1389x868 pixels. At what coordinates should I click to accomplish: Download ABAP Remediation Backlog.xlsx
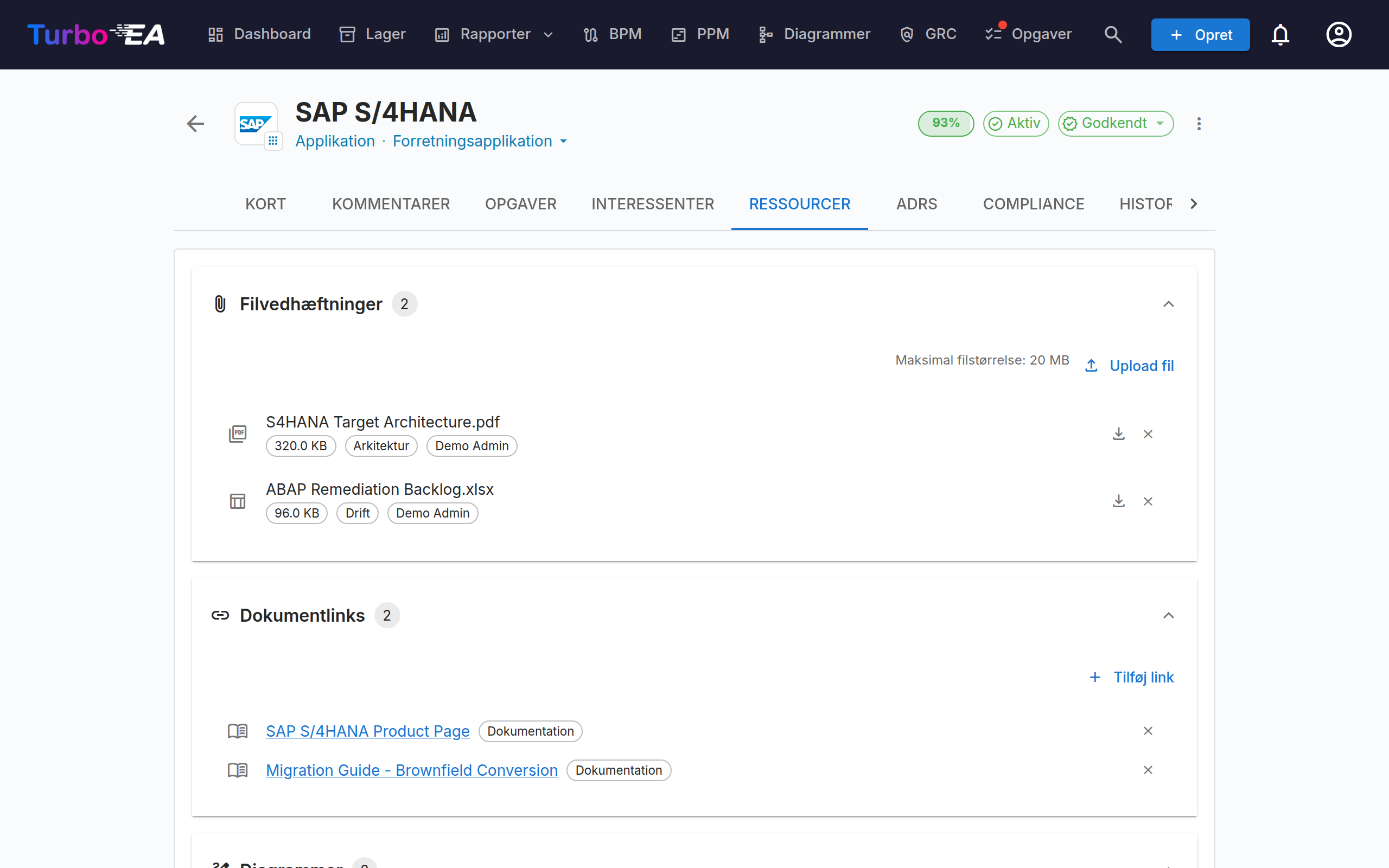click(1118, 501)
